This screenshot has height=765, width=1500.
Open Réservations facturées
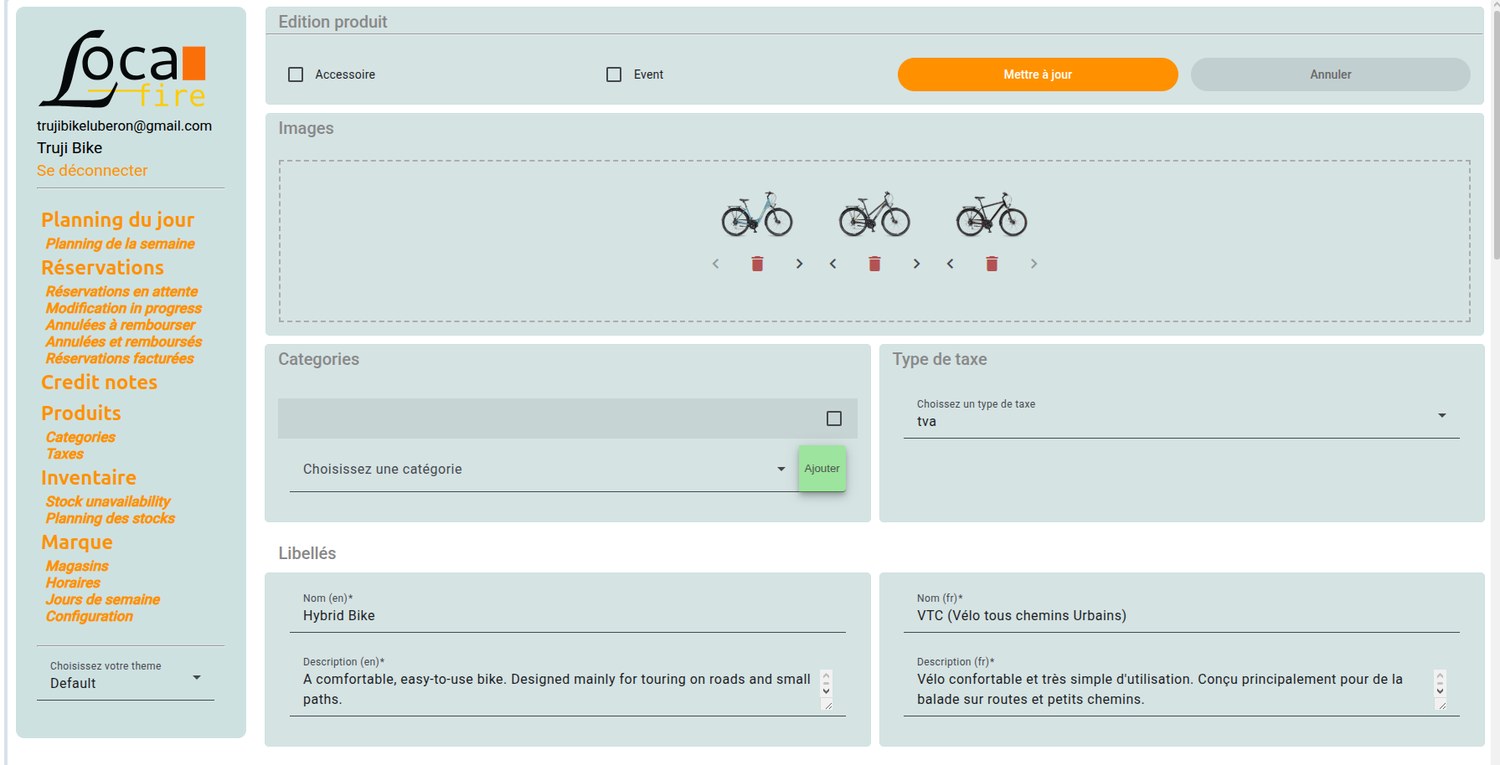point(120,358)
